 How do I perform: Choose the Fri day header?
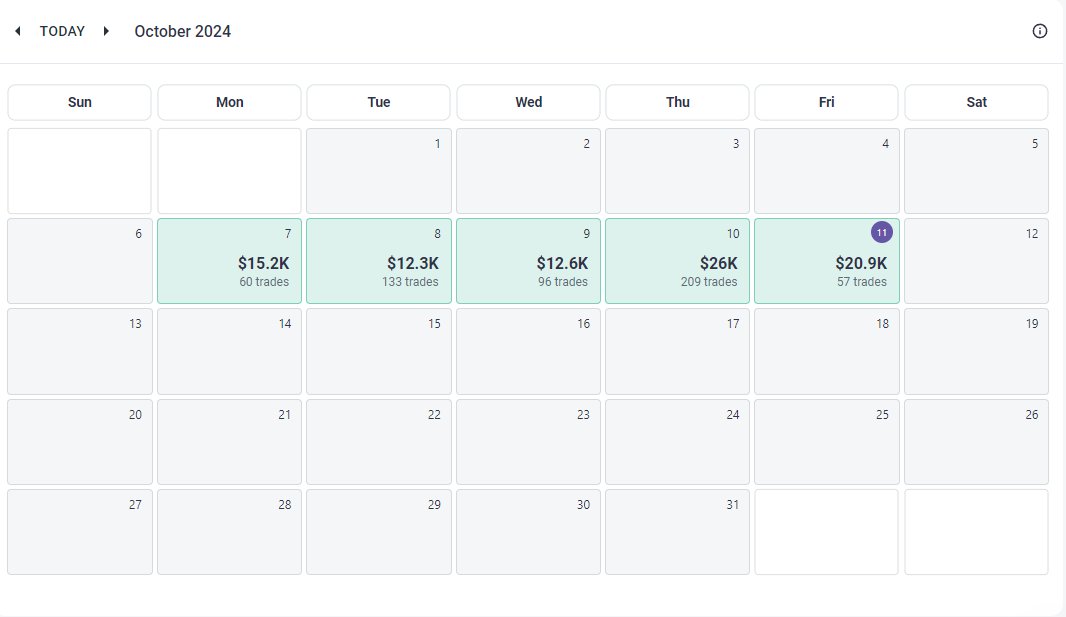pyautogui.click(x=827, y=103)
